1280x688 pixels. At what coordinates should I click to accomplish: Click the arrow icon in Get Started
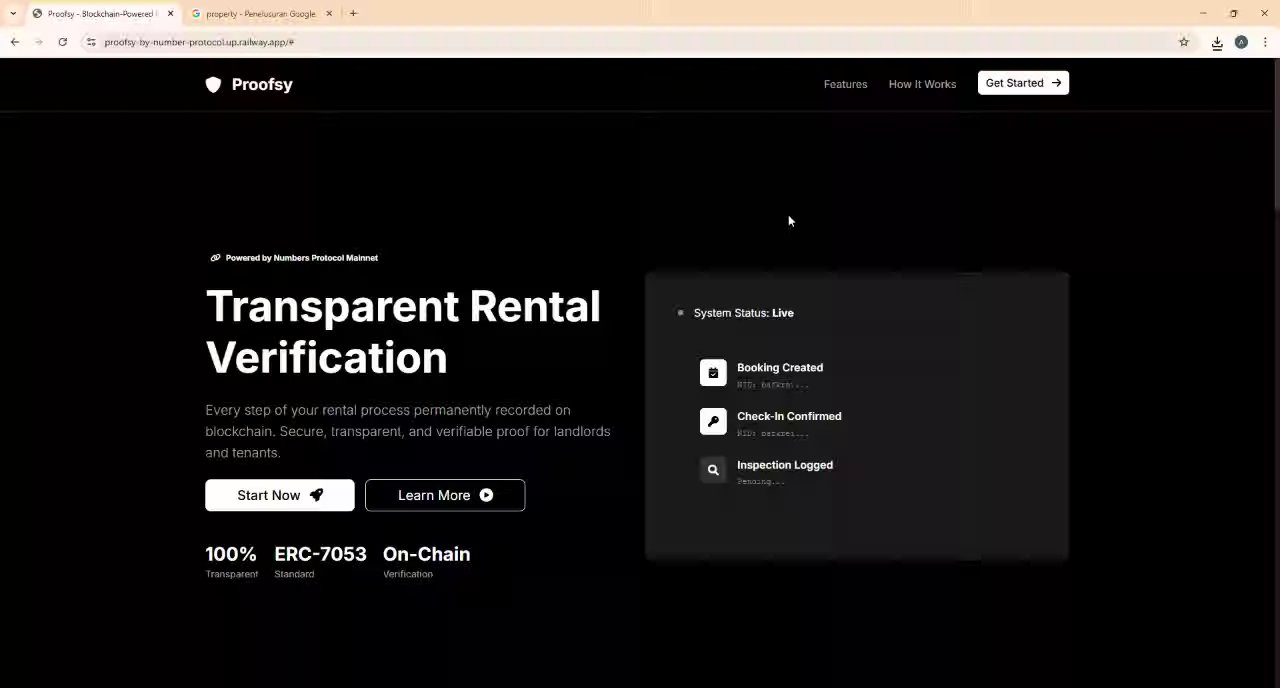[1056, 83]
